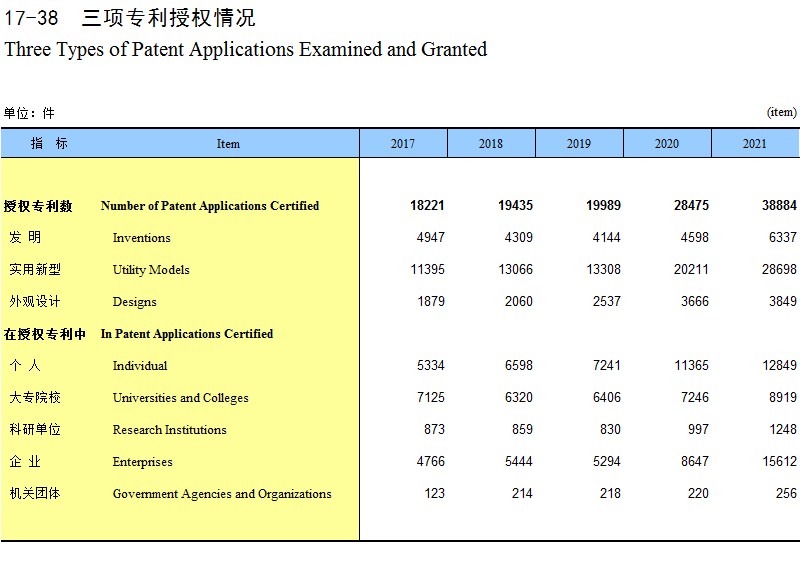The width and height of the screenshot is (800, 574).
Task: Click Universities value 6320
Action: 519,397
